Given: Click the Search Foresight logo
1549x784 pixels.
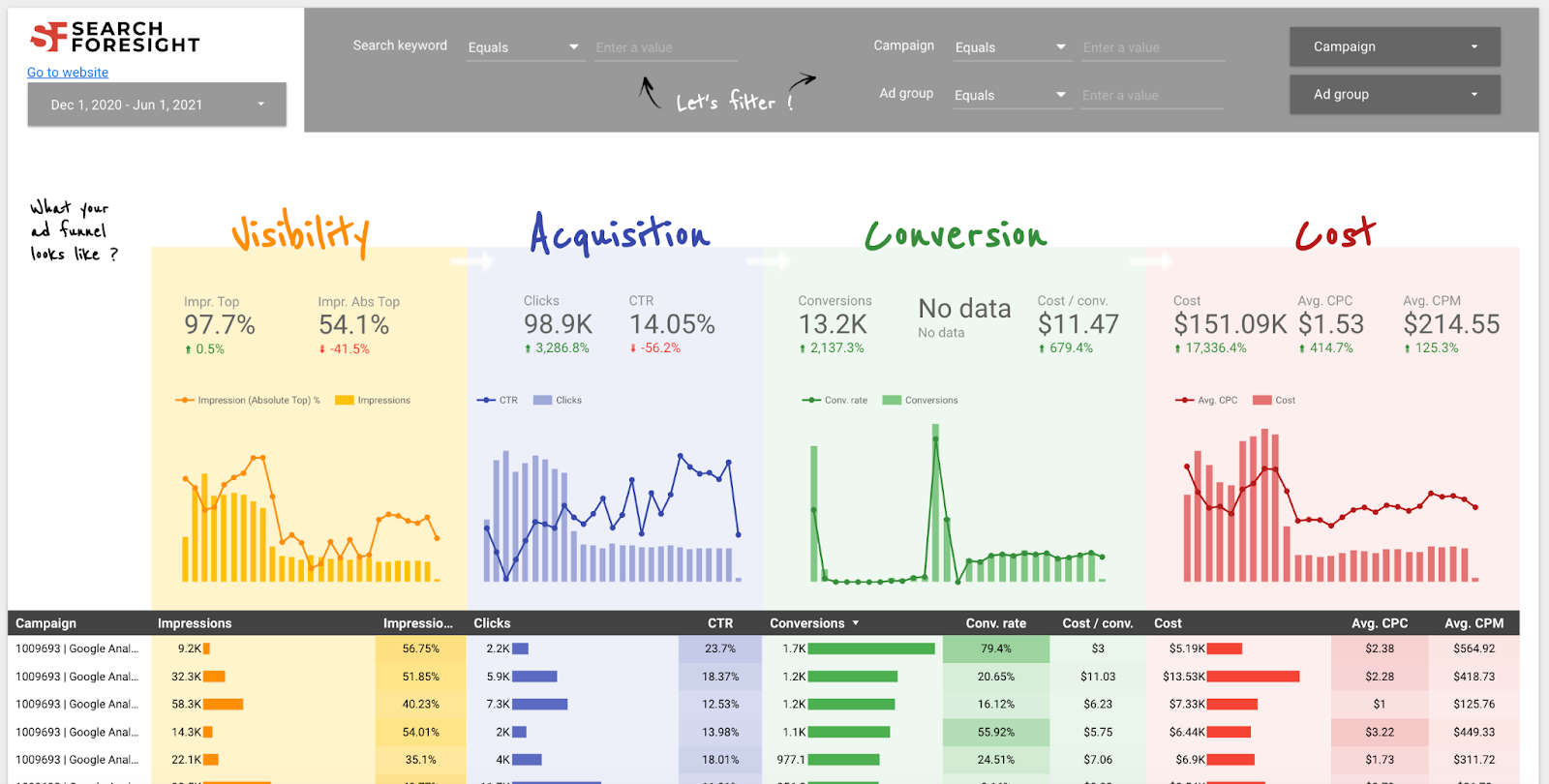Looking at the screenshot, I should [x=114, y=37].
